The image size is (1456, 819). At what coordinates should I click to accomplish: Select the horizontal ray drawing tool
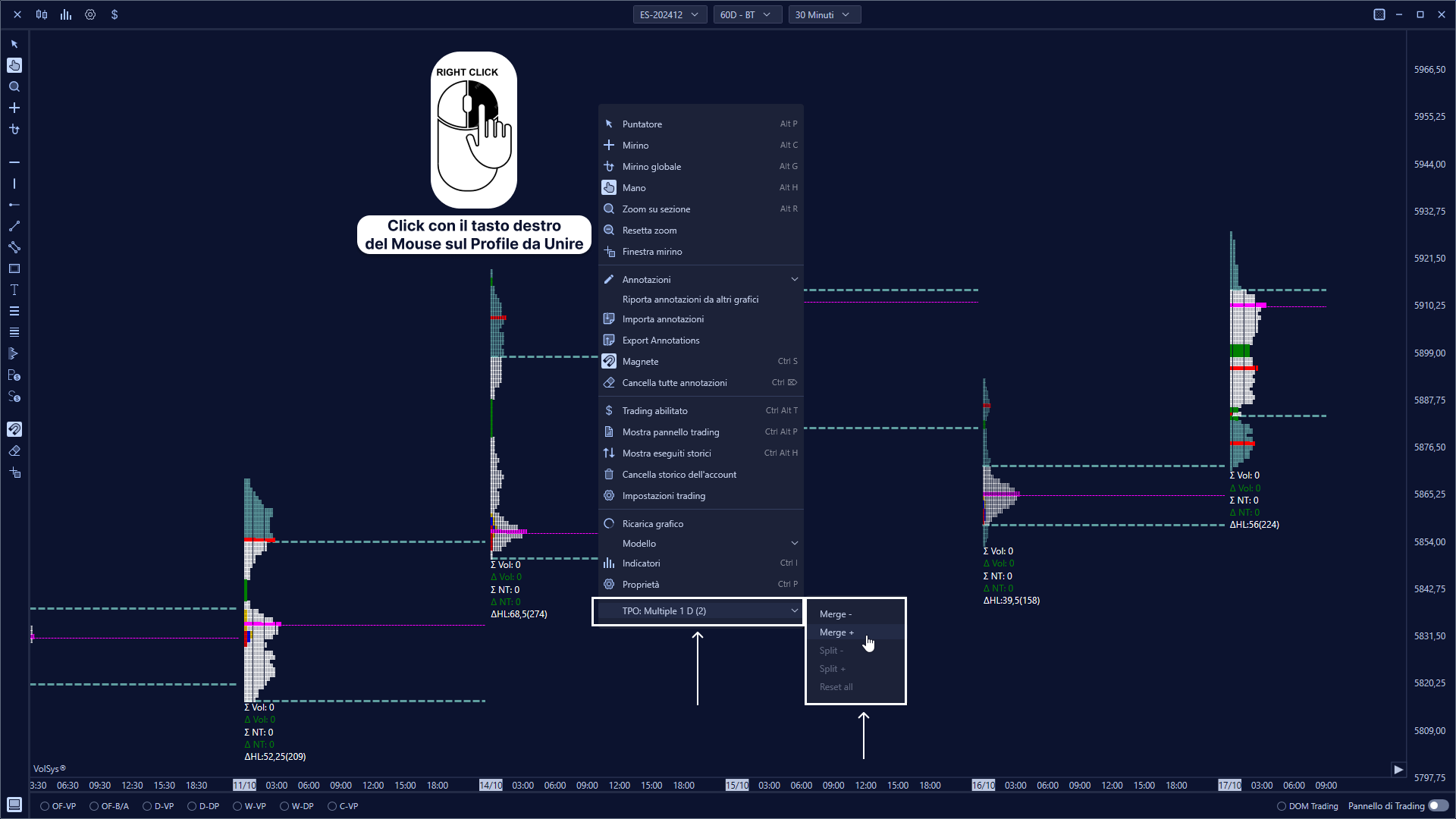(14, 205)
